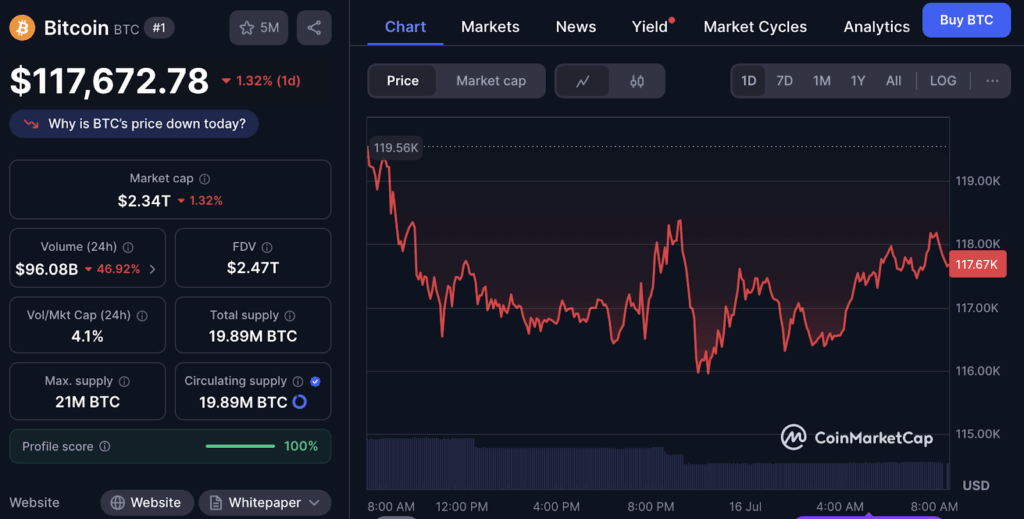Click the circulating supply verified badge icon
Screen dimensions: 1024x519
315,381
